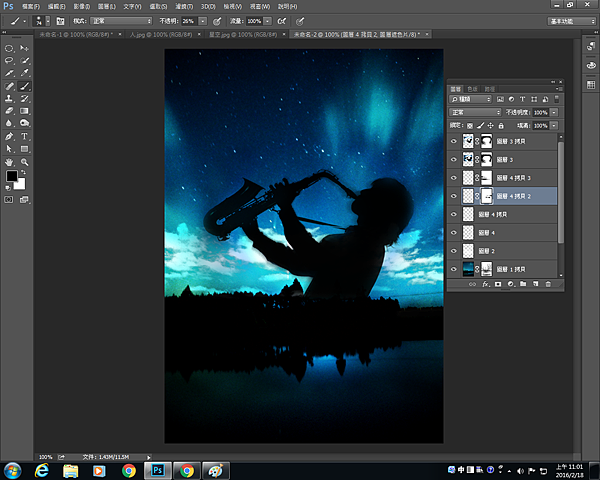The height and width of the screenshot is (480, 600).
Task: Click the delete layer trash icon
Action: [x=548, y=285]
